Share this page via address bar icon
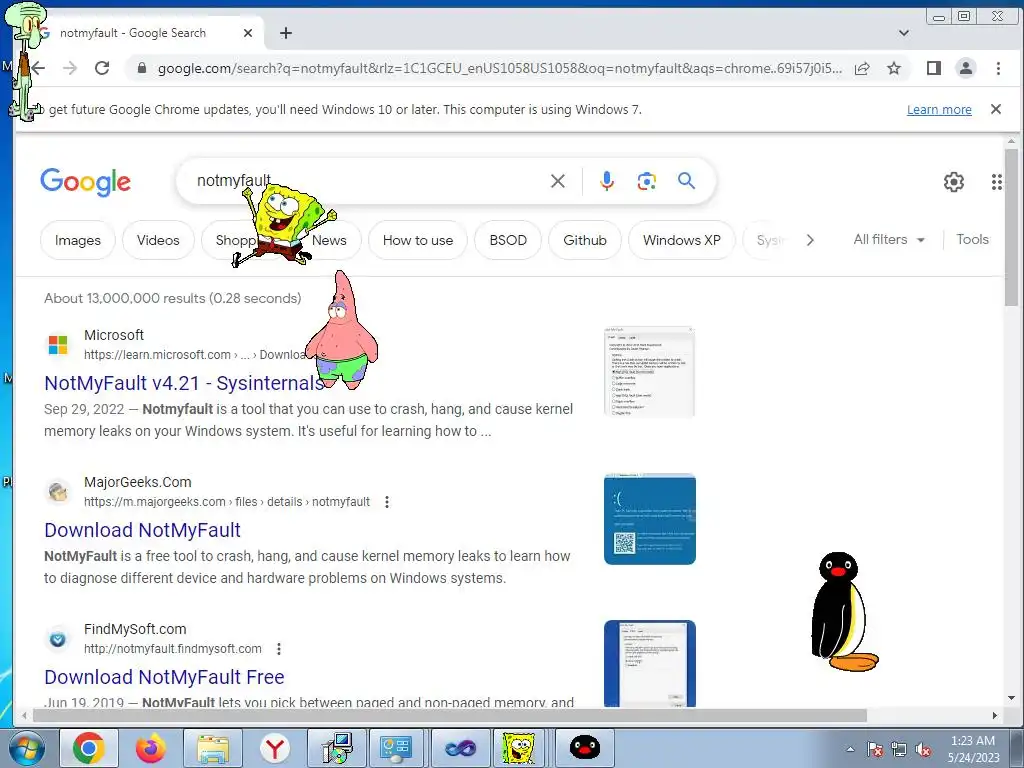 (862, 68)
